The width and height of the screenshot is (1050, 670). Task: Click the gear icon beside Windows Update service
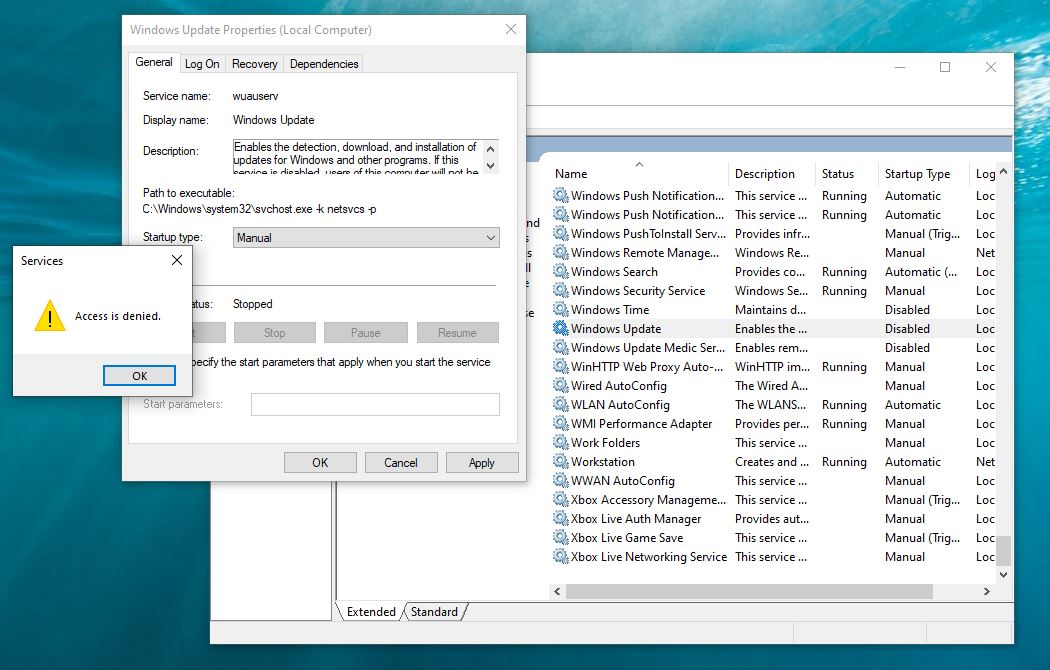[x=561, y=329]
